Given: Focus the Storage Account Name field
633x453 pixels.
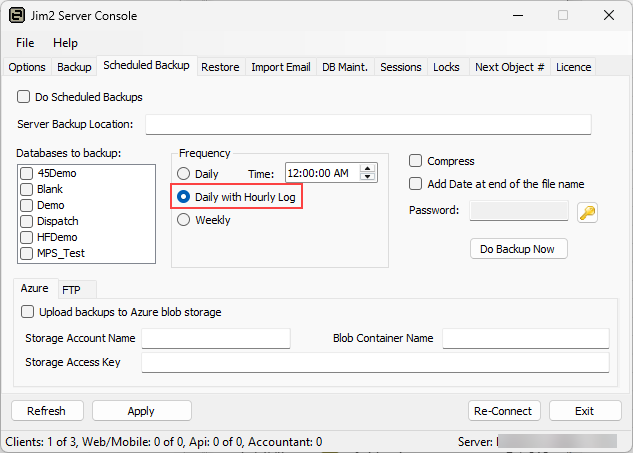Looking at the screenshot, I should tap(215, 338).
